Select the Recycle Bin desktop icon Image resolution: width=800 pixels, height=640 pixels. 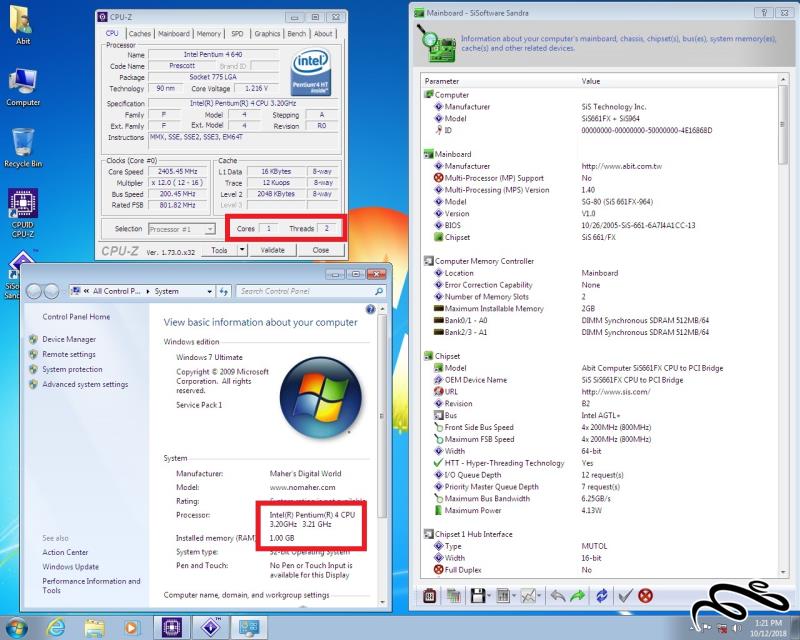tap(22, 148)
